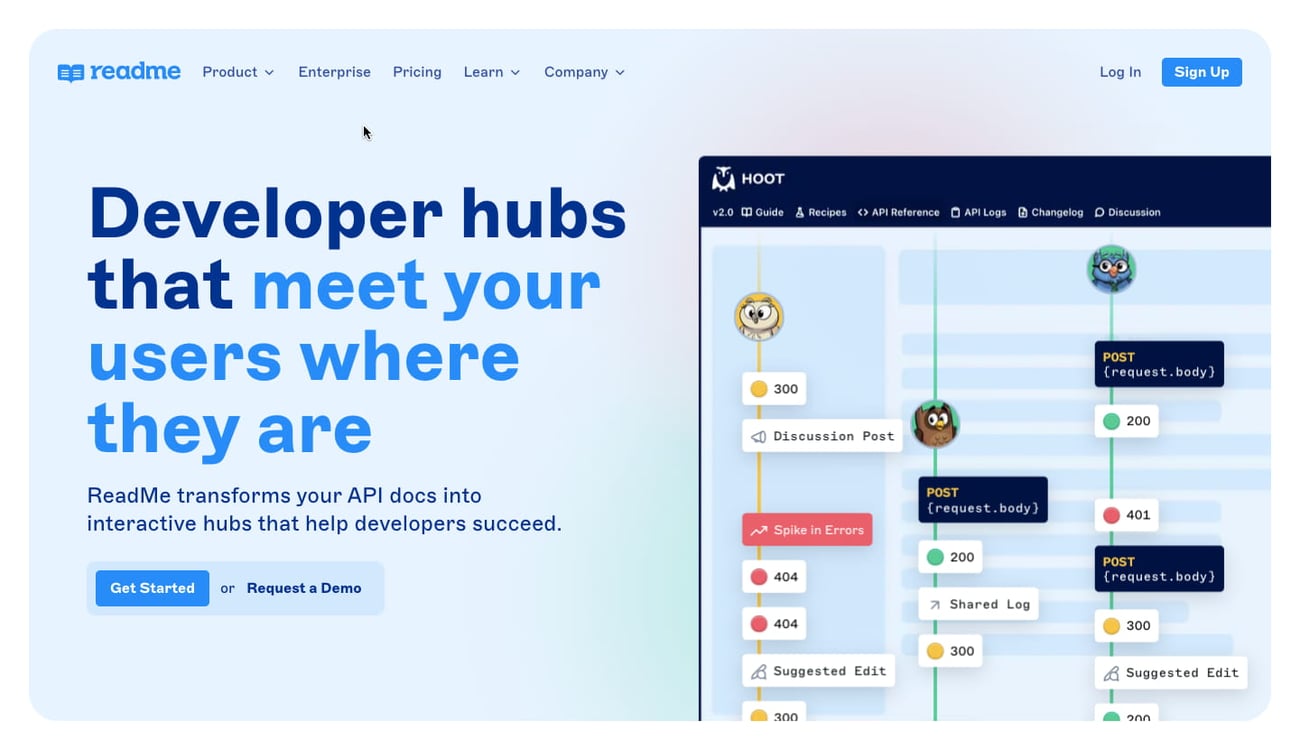
Task: Open Discussion using the chat bubble icon
Action: click(1100, 212)
